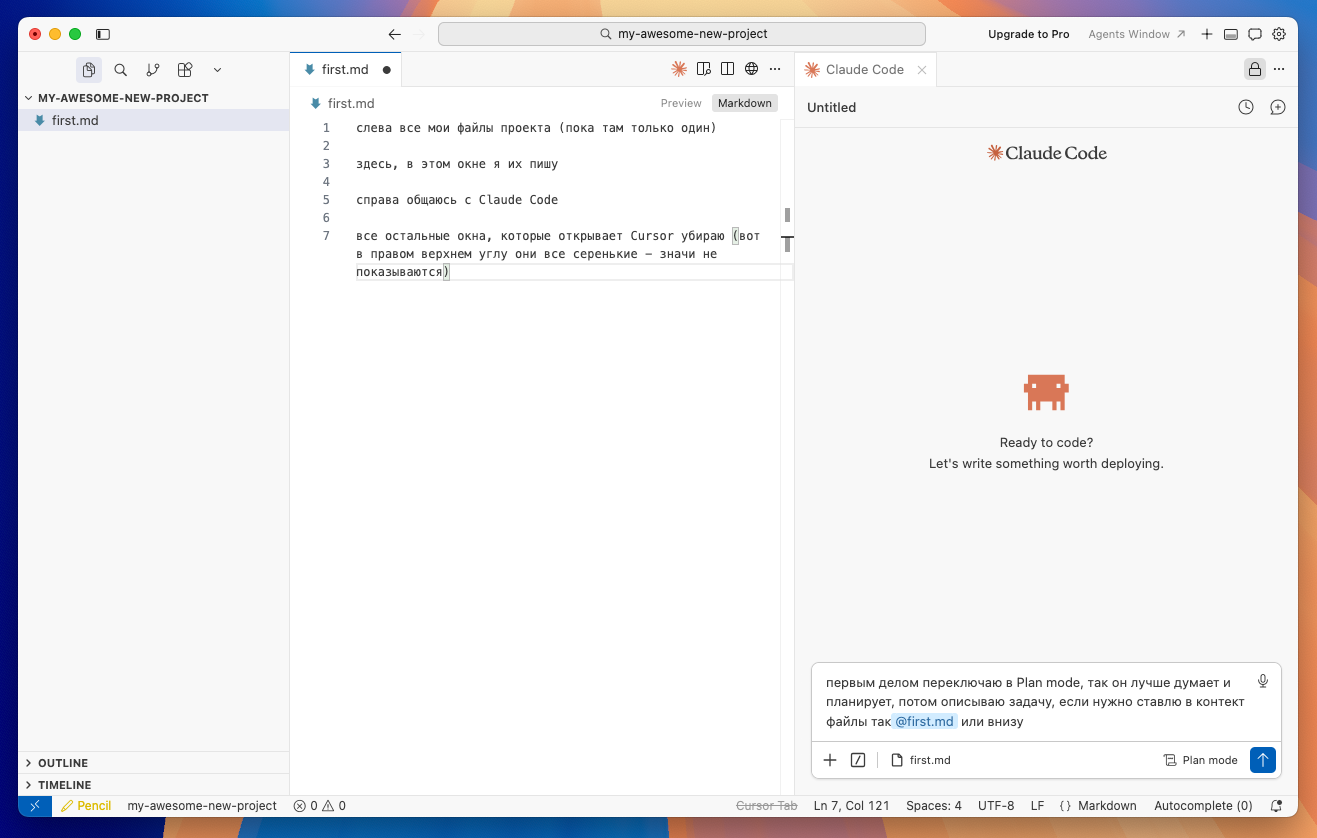Click the microphone dictation icon

tap(1263, 681)
